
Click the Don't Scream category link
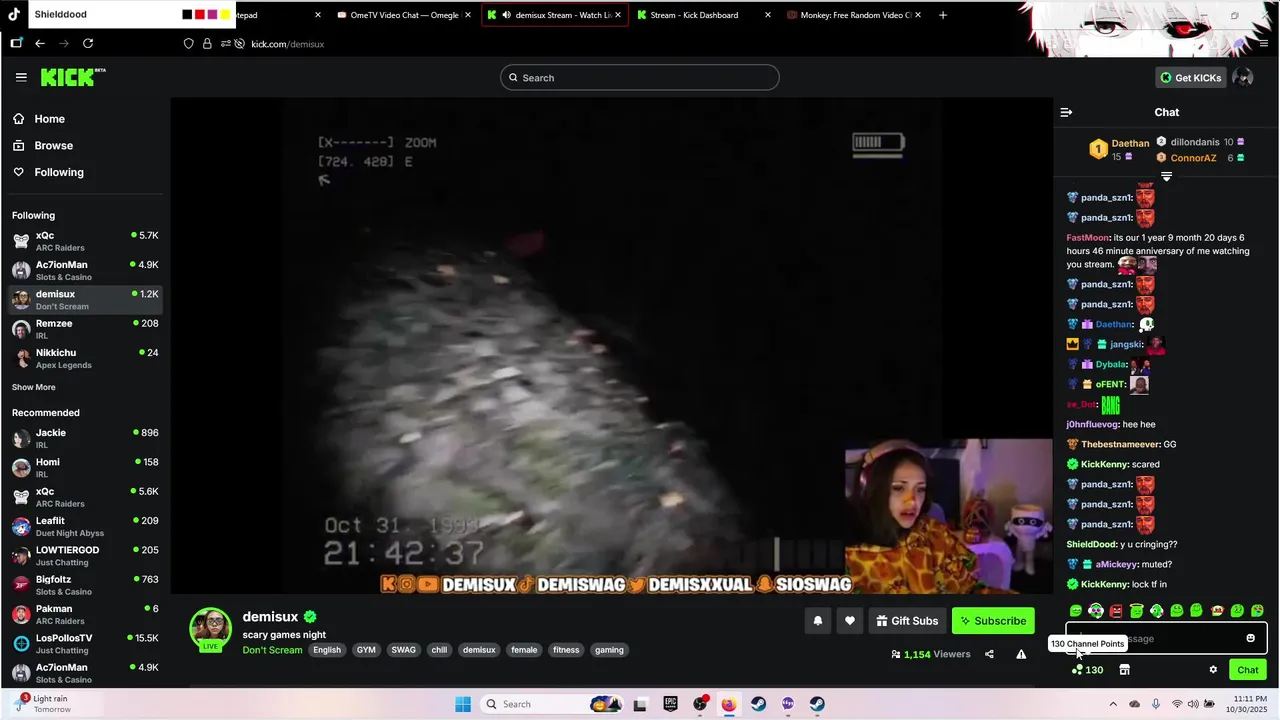[x=272, y=650]
